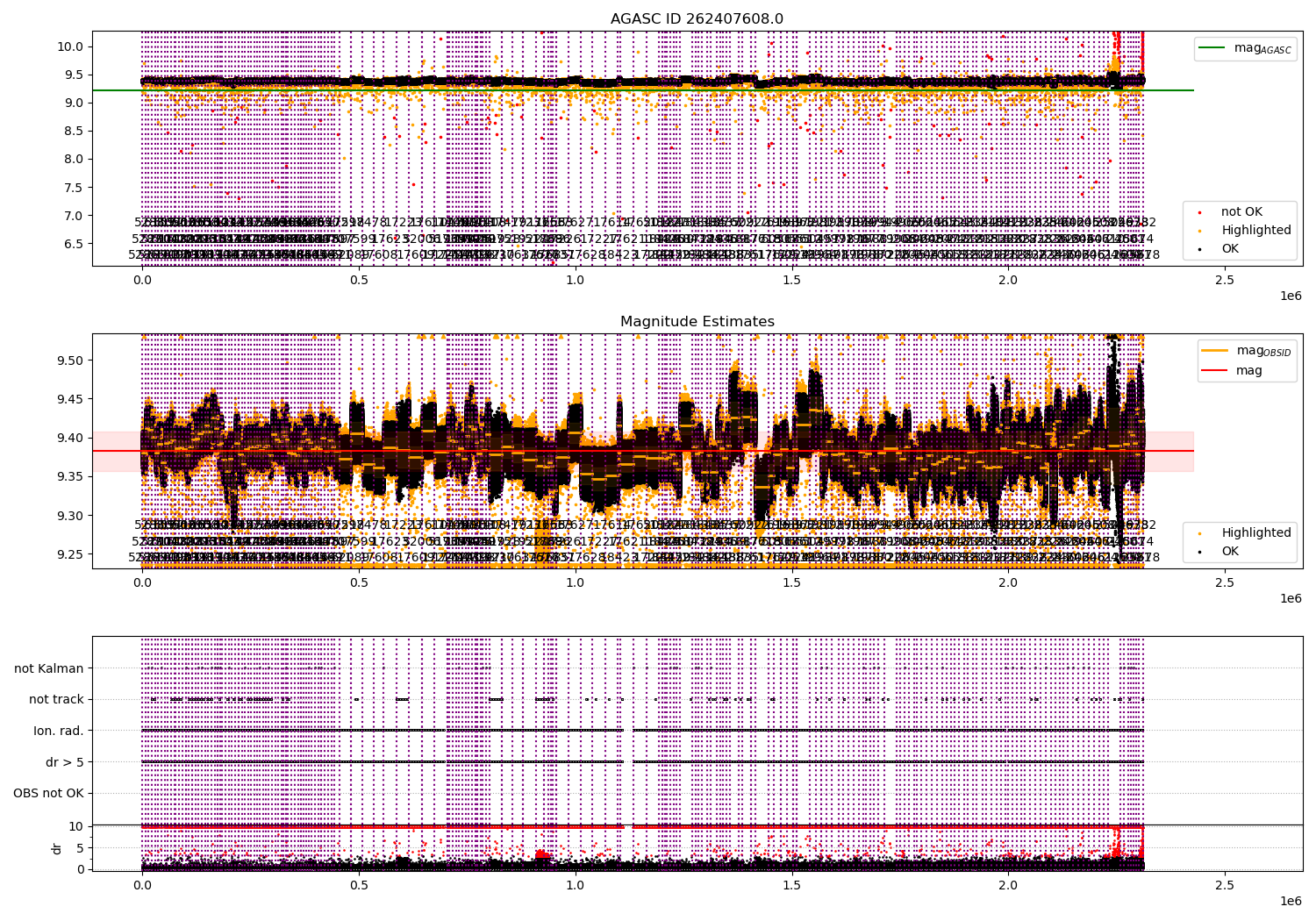Click the '8.5' y-tick label
This screenshot has width=1316, height=921.
click(x=75, y=131)
